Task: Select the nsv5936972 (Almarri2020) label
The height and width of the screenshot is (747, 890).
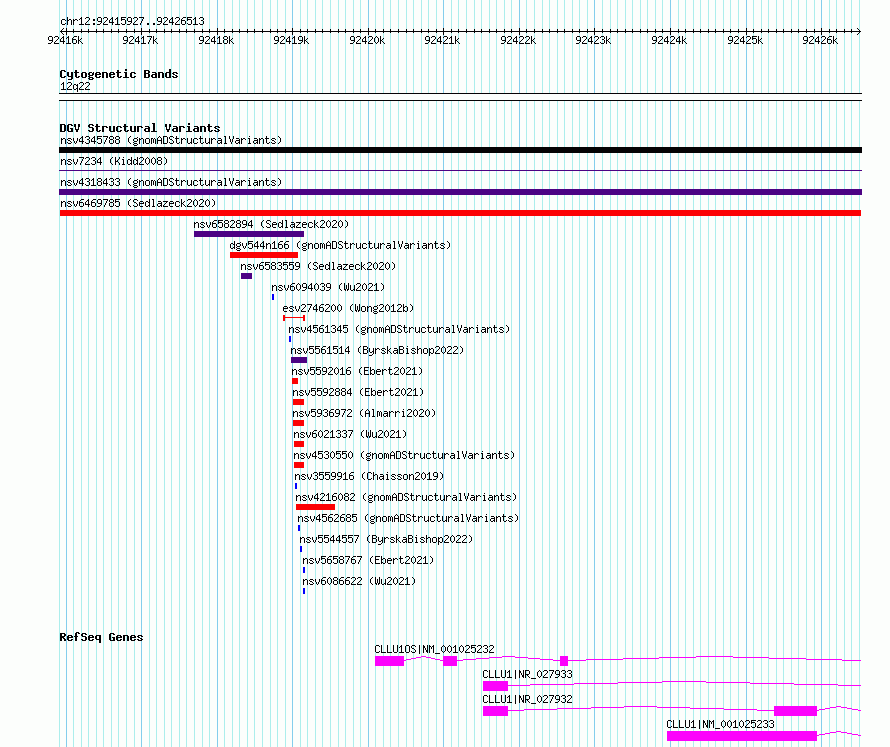Action: point(364,413)
